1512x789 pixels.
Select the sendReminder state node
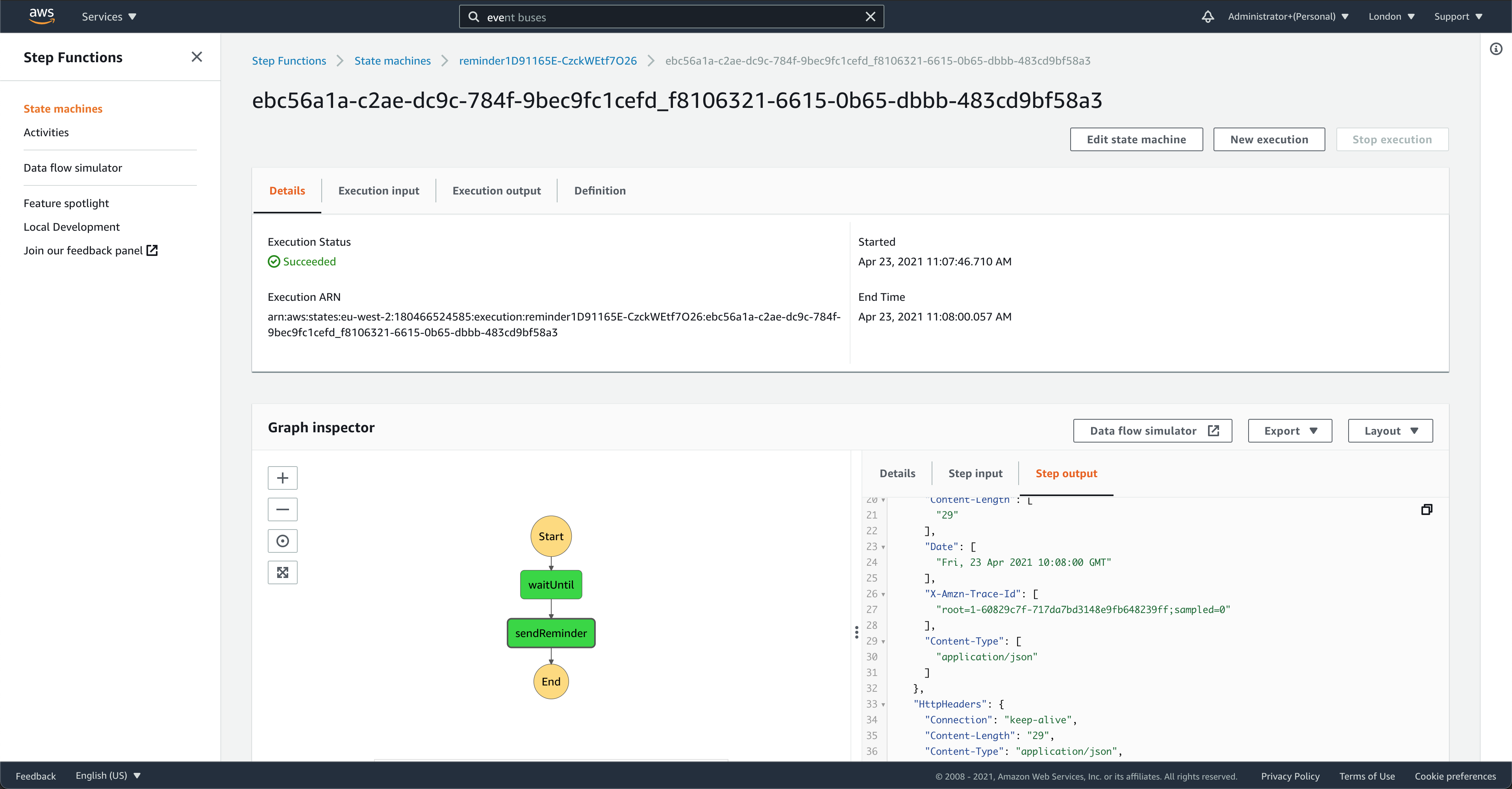(x=550, y=633)
